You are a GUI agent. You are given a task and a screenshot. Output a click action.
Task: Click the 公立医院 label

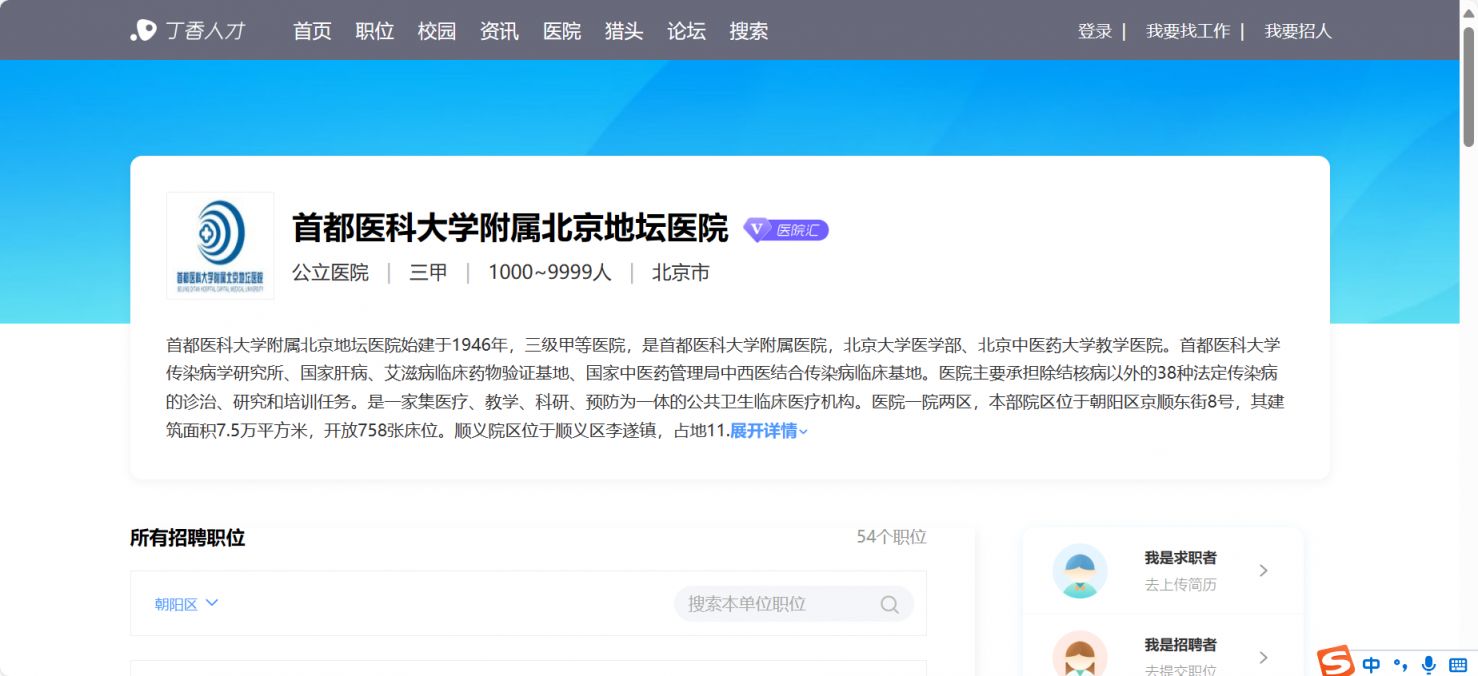coord(330,272)
